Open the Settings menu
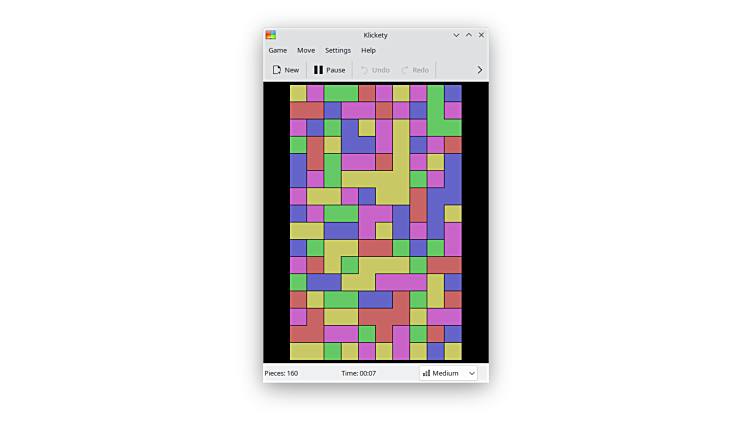Screen dimensions: 752x423 click(338, 50)
